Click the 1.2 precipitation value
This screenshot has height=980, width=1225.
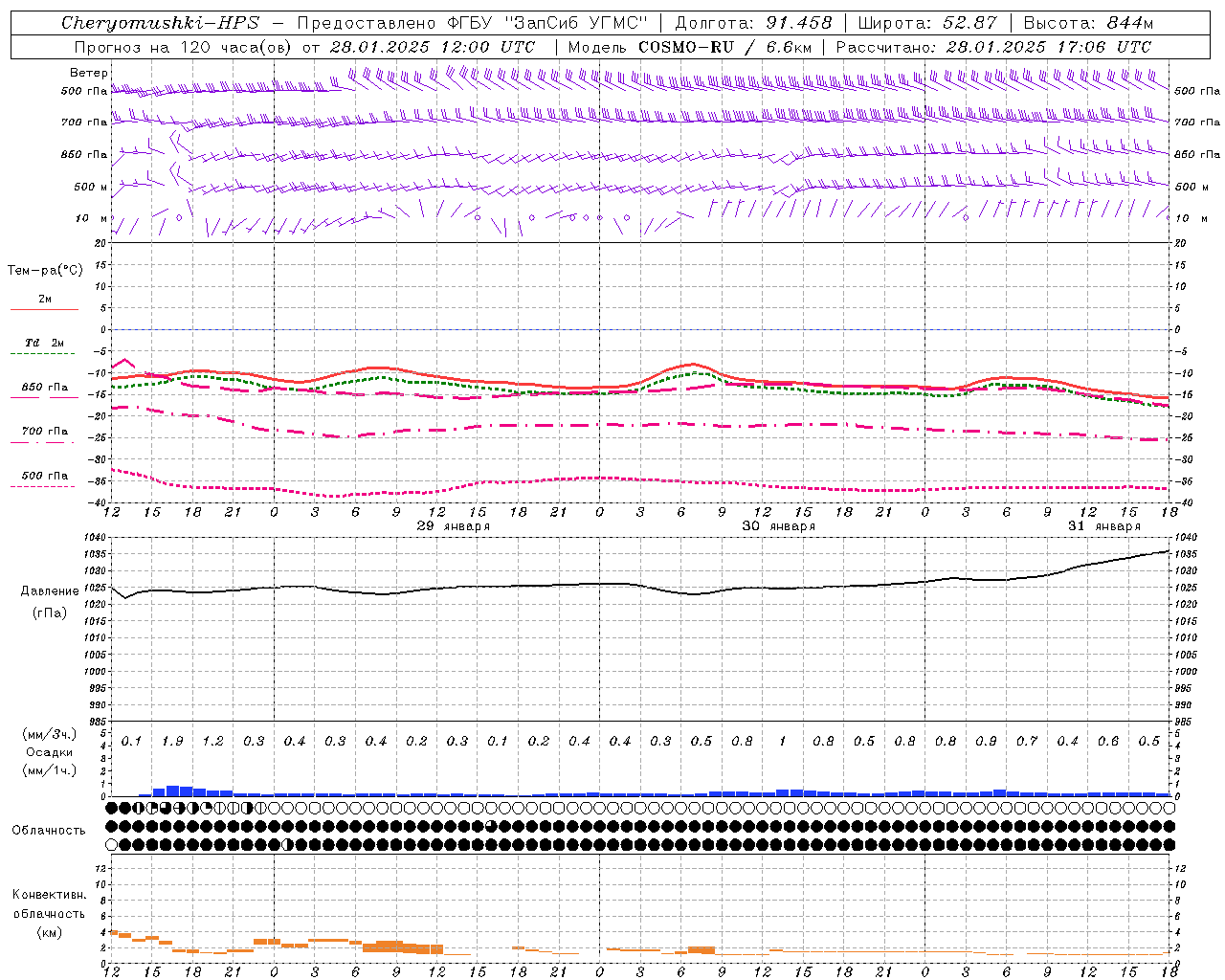click(212, 742)
